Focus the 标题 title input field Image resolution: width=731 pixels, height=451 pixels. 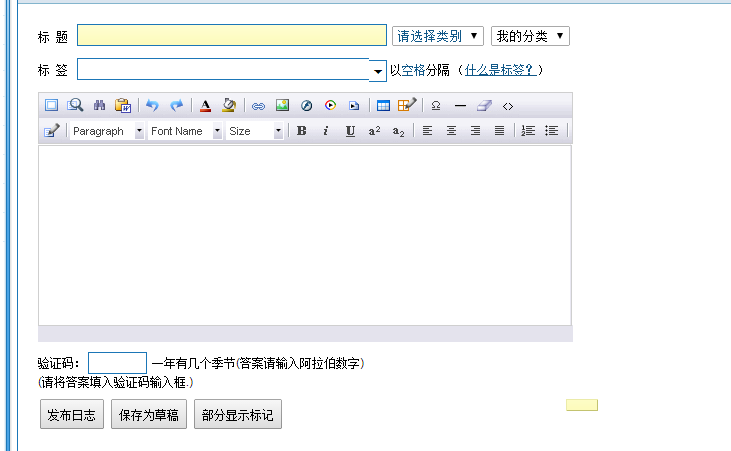tap(232, 35)
